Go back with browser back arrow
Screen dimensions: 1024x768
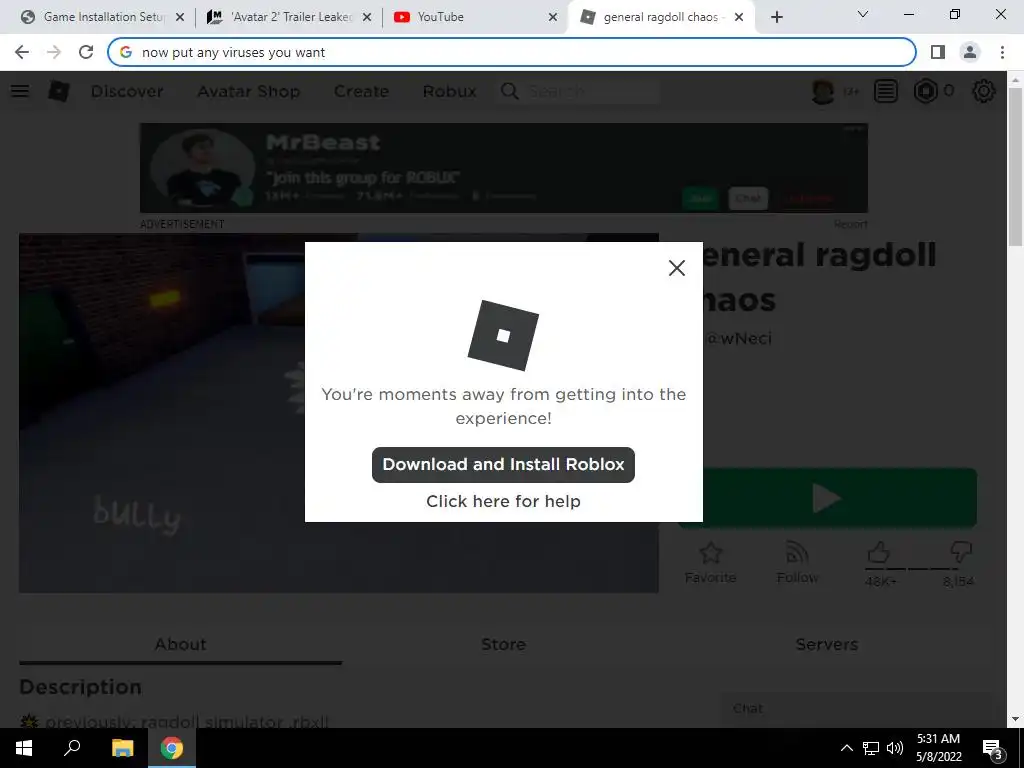pyautogui.click(x=22, y=52)
